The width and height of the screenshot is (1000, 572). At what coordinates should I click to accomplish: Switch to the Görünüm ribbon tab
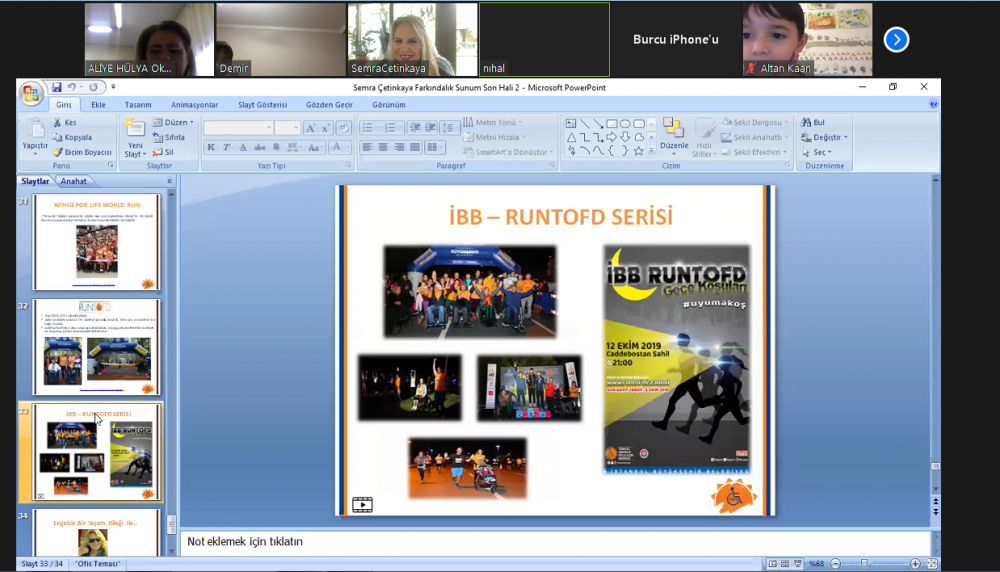click(x=388, y=105)
